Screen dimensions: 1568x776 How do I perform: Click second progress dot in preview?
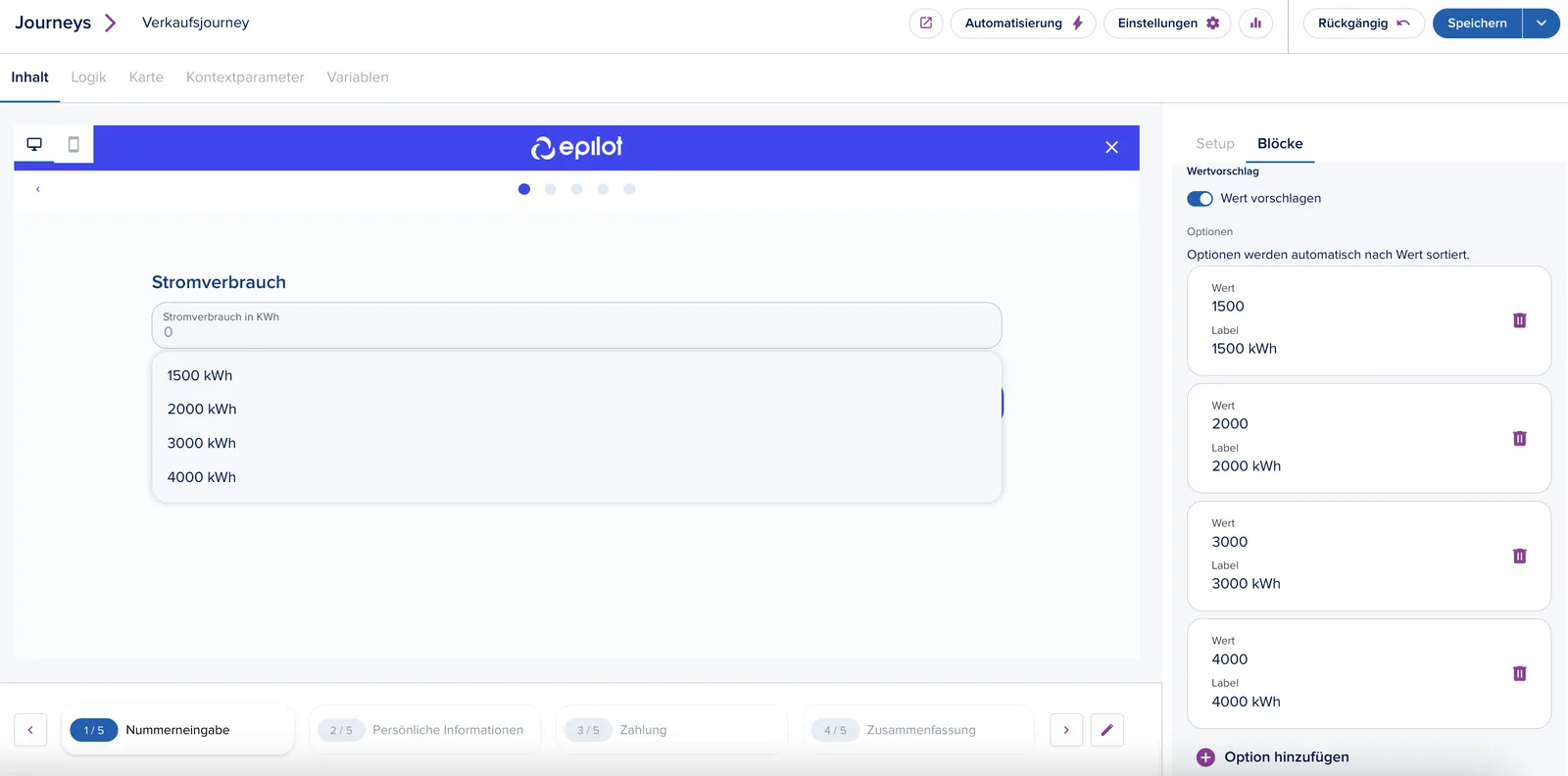[551, 189]
